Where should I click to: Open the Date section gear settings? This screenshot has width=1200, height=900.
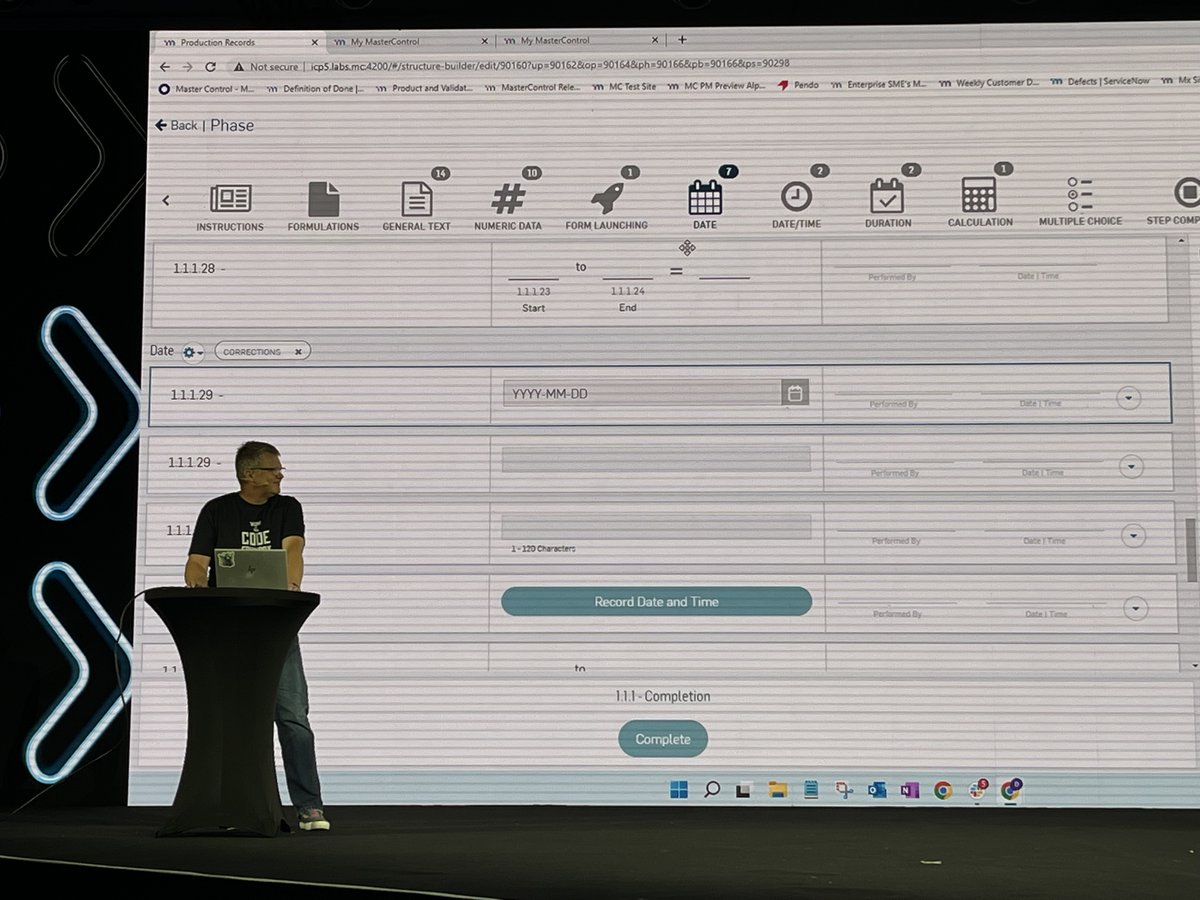pos(190,352)
